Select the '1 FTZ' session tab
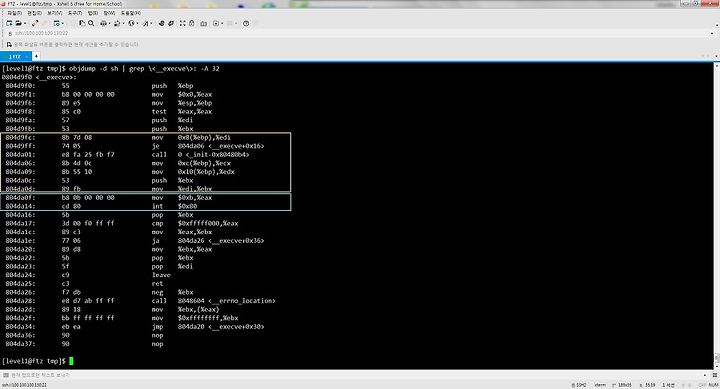720x389 pixels. [16, 56]
